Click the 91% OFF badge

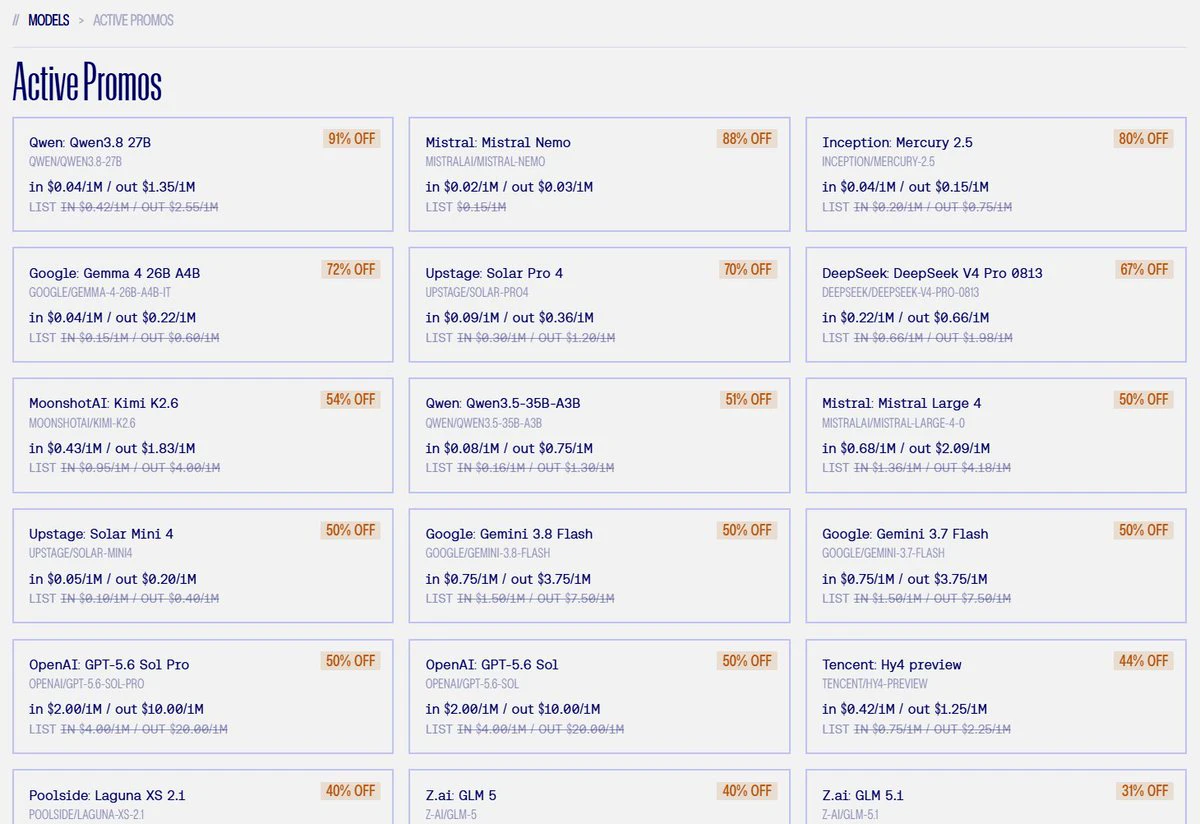351,139
